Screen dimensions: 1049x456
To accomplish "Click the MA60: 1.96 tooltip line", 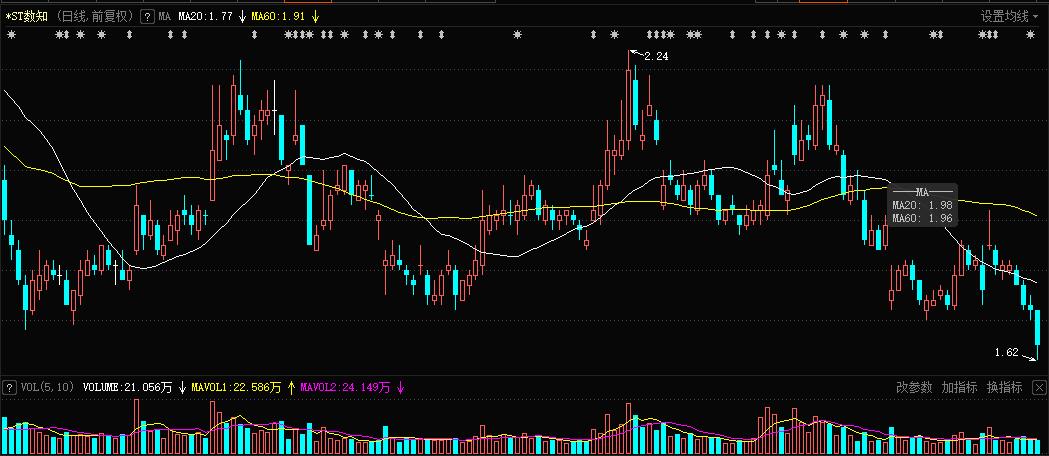I will 923,217.
